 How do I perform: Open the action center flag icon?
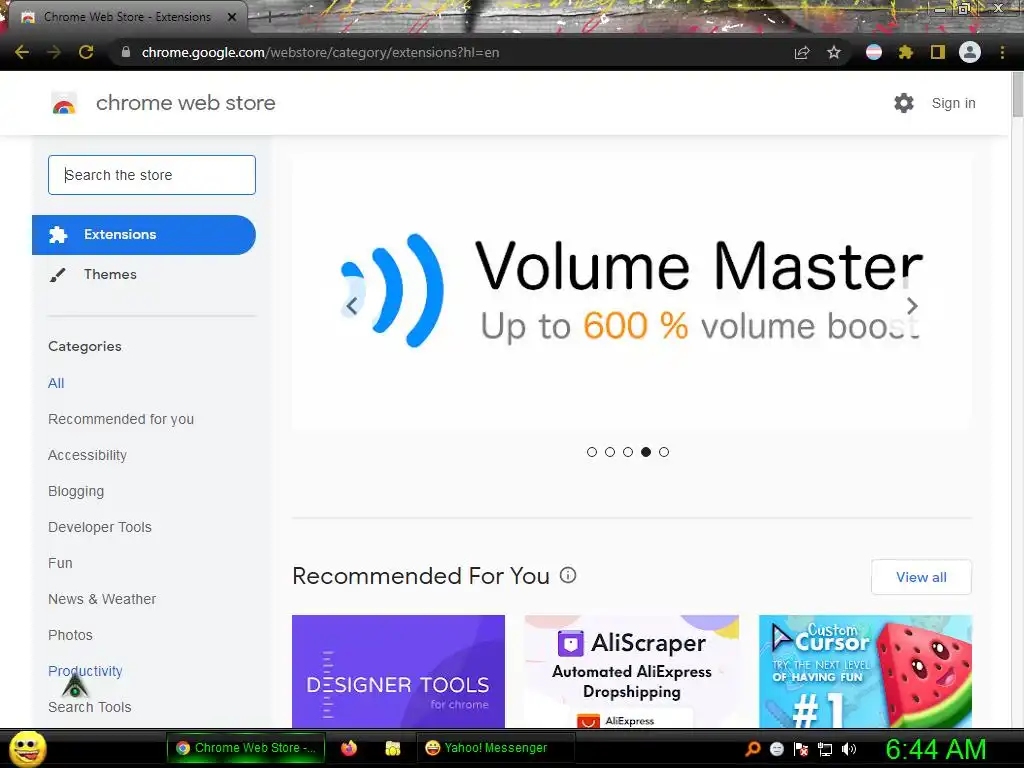[801, 749]
